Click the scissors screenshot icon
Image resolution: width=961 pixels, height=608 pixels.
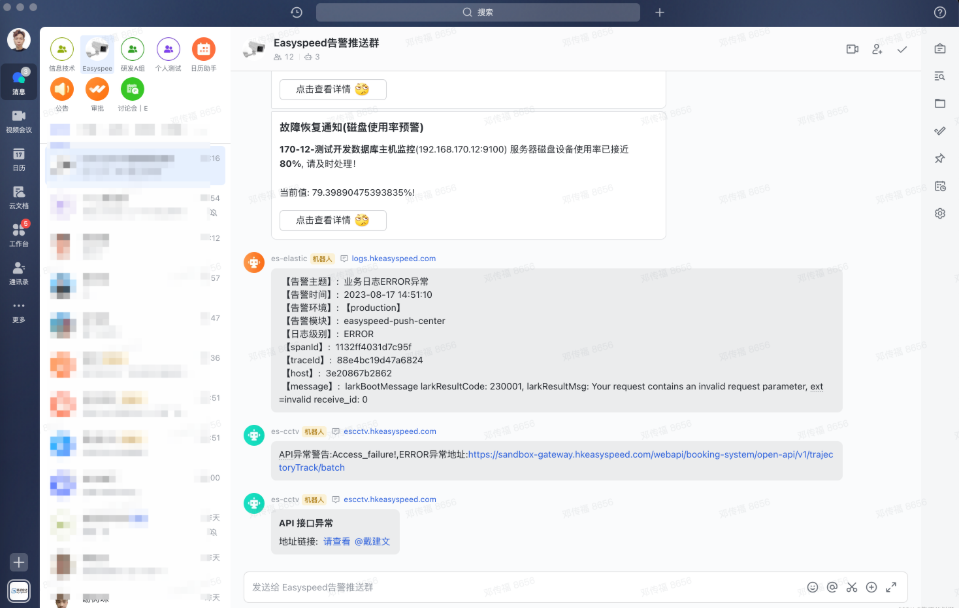click(x=851, y=587)
